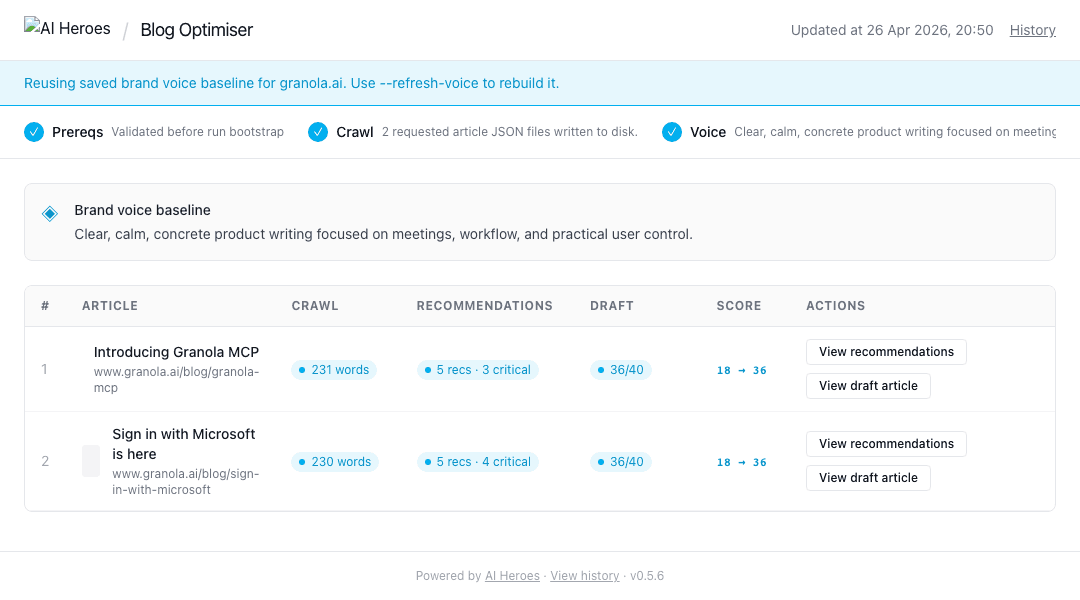Click the www.granola.ai/blog/granola-mcp URL text
Image resolution: width=1080 pixels, height=600 pixels.
(176, 380)
